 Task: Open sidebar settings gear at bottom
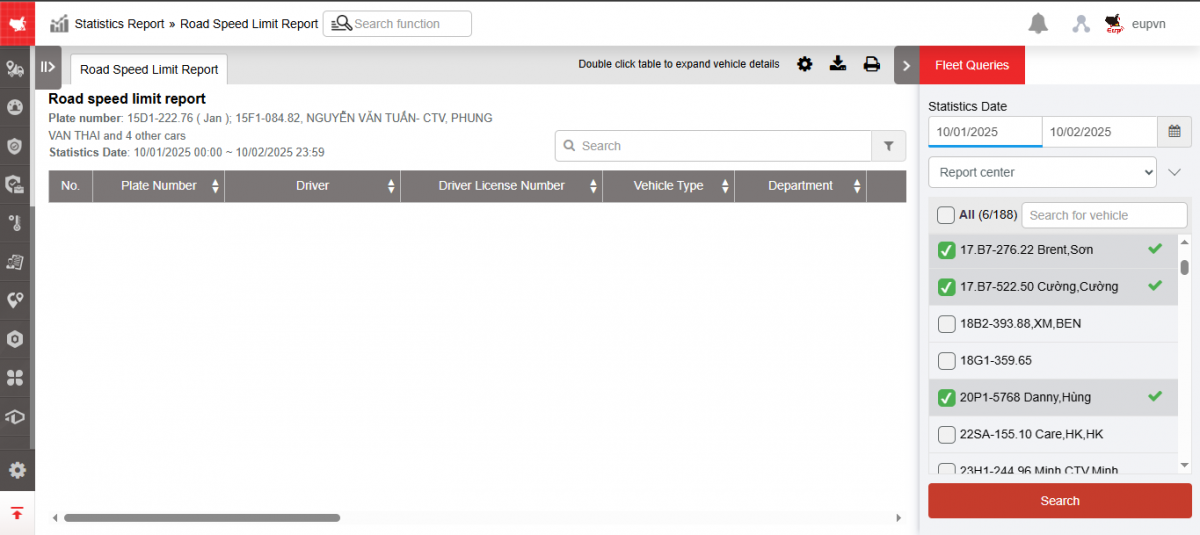17,470
